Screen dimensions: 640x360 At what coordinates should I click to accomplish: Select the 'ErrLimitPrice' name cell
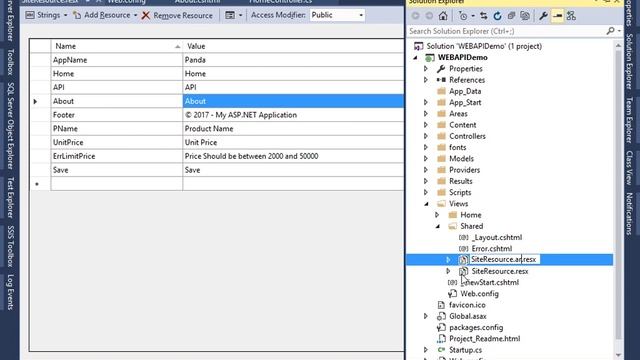click(117, 156)
